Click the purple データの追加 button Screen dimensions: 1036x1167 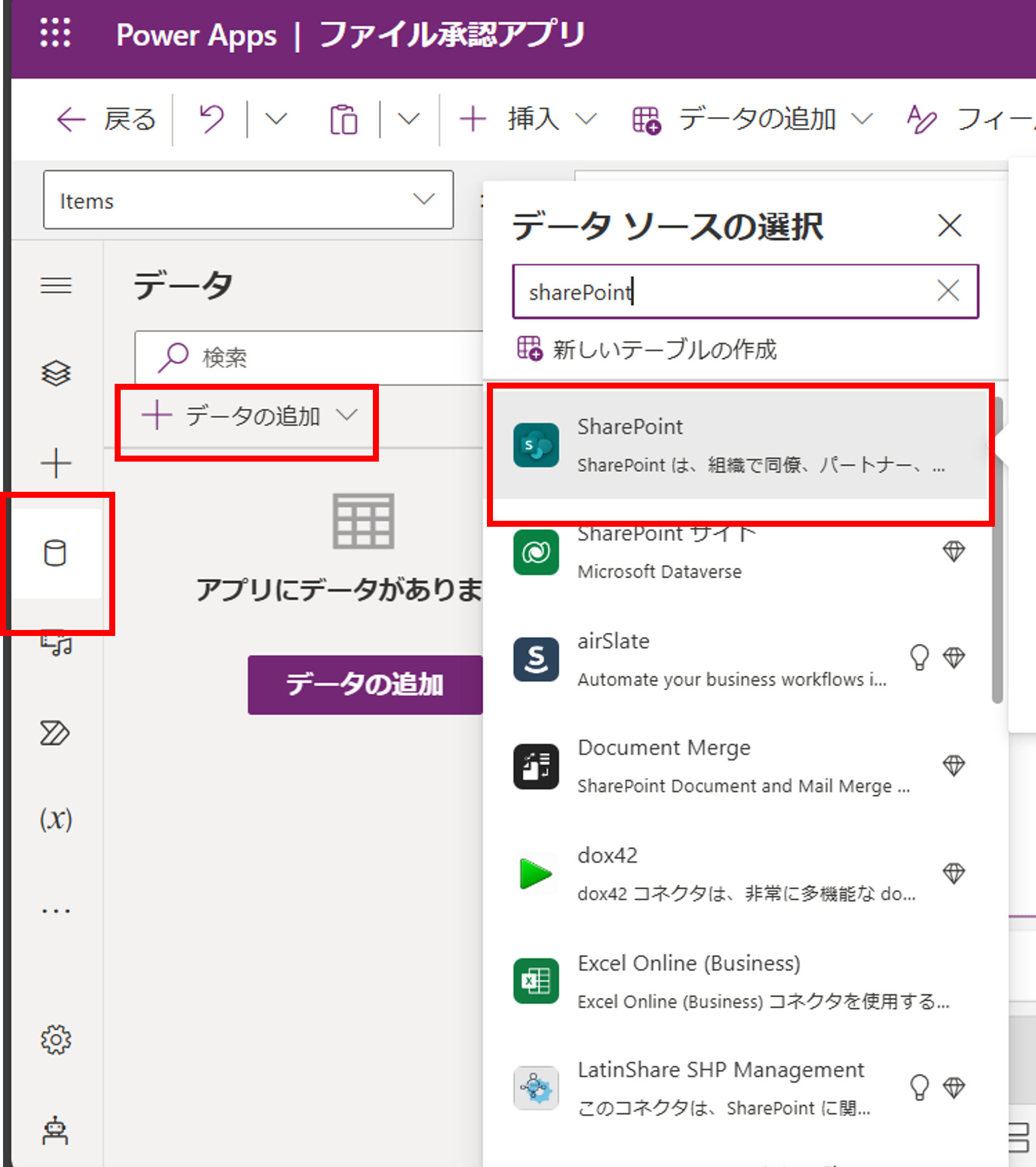(365, 685)
